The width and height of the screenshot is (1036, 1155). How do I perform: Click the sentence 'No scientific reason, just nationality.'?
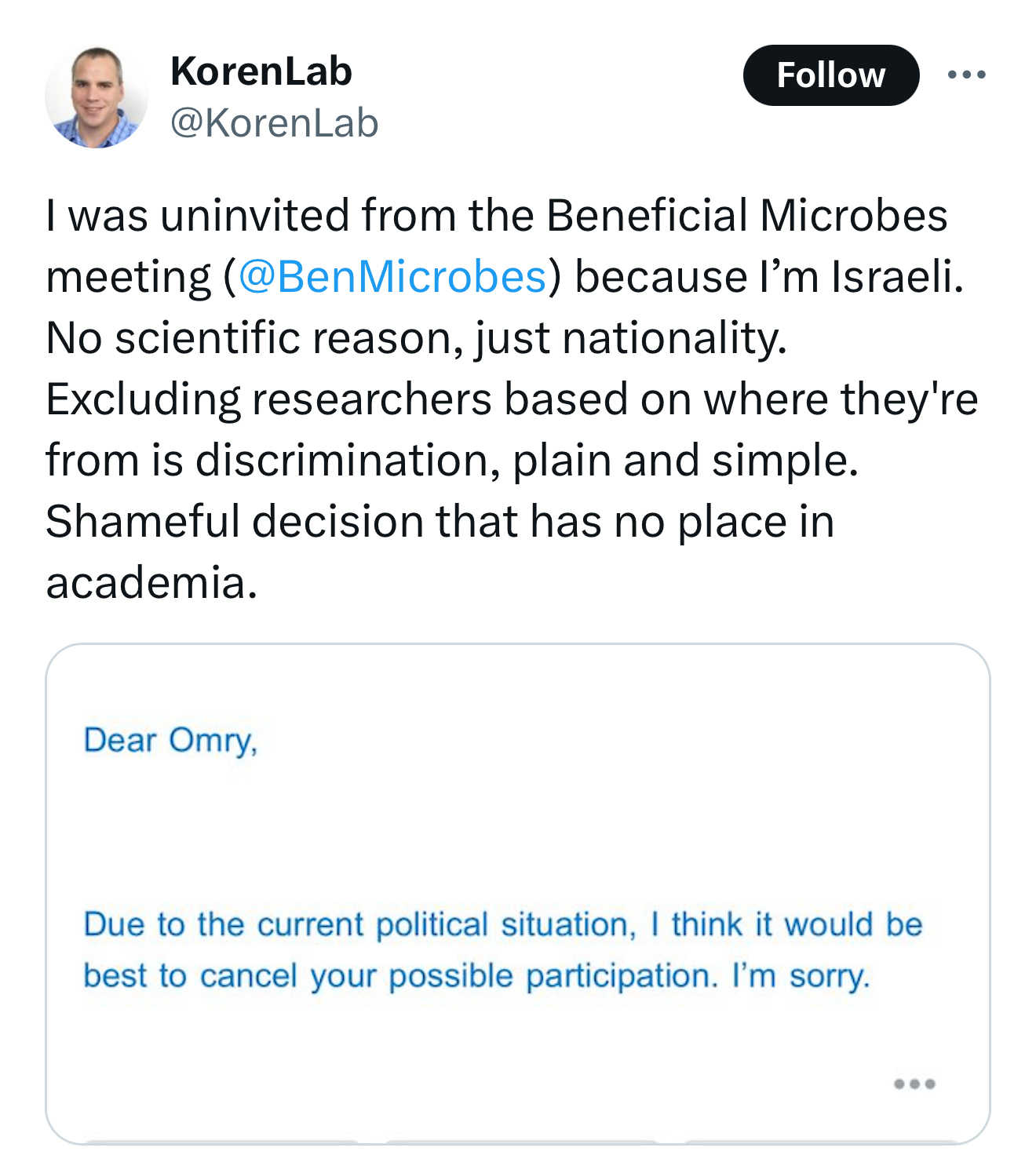[x=416, y=337]
